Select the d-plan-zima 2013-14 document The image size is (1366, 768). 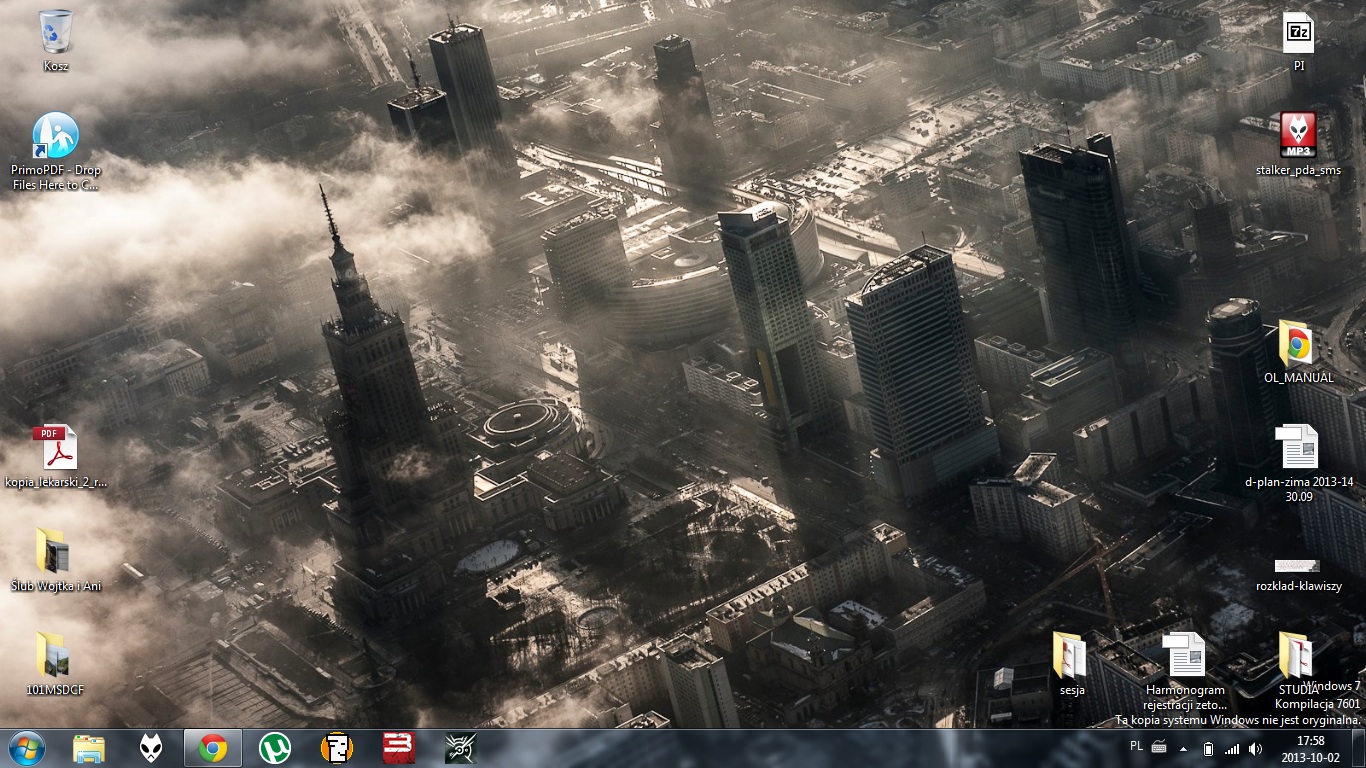click(1298, 448)
